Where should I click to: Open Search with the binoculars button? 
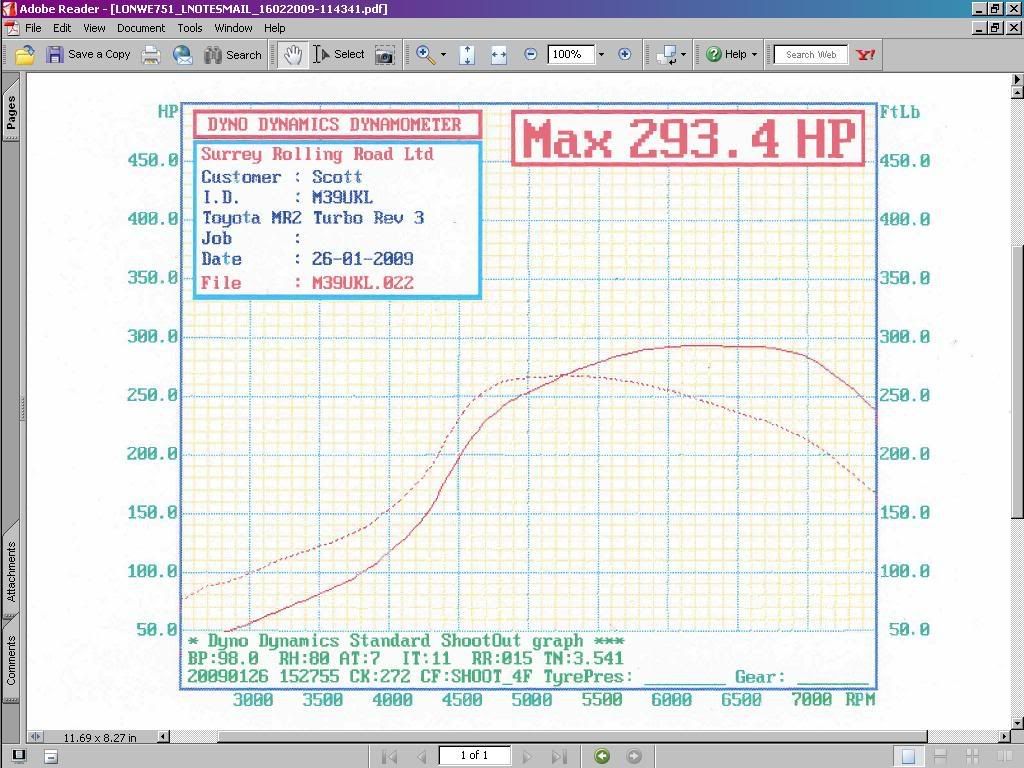[232, 55]
